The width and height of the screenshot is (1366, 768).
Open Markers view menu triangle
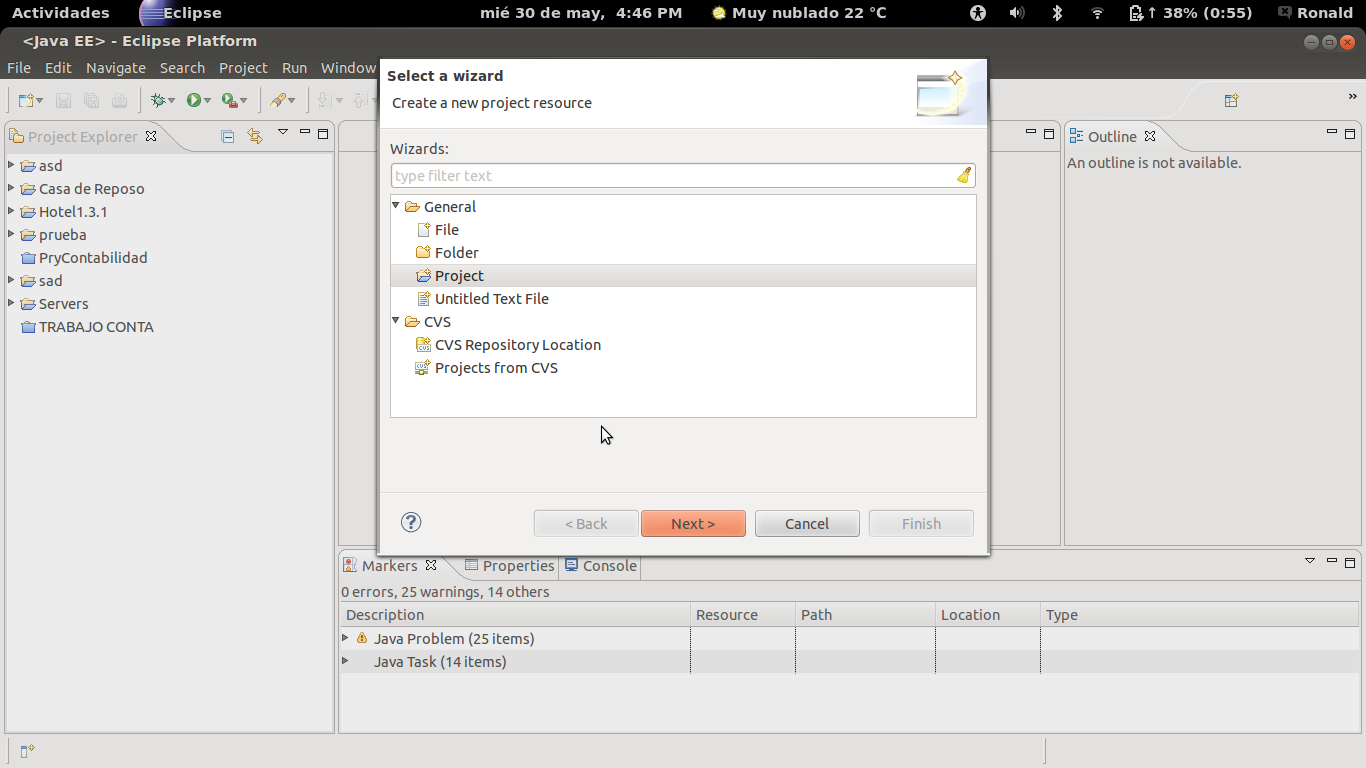1310,561
